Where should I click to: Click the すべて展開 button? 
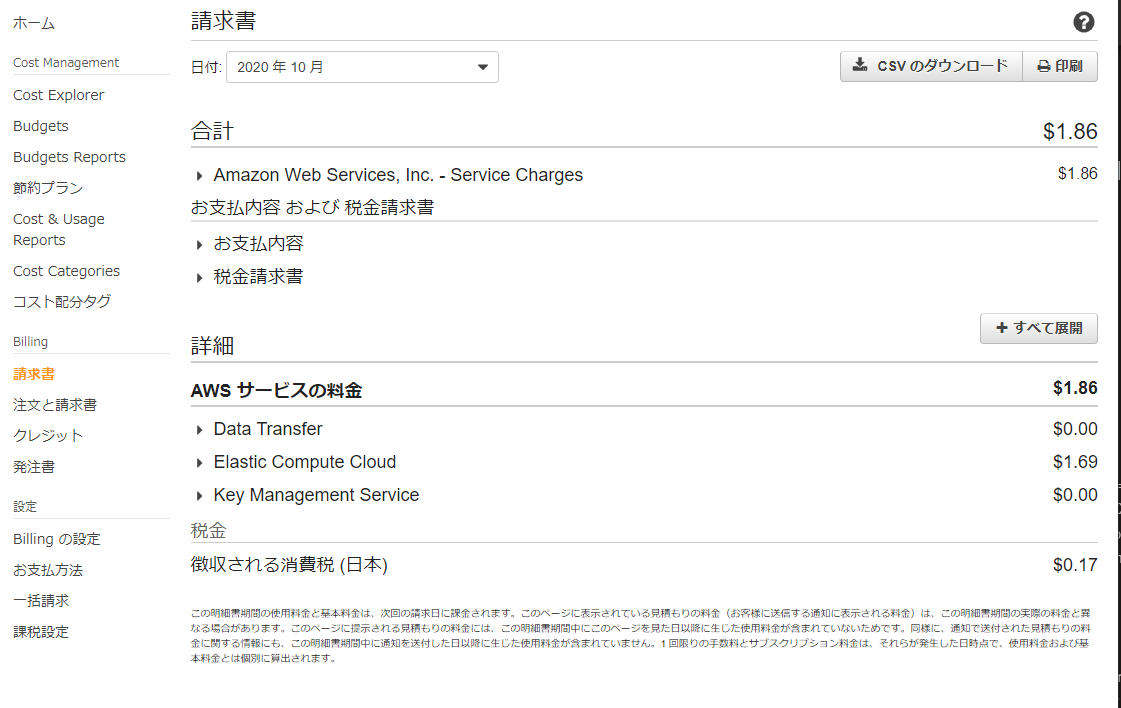click(1039, 328)
